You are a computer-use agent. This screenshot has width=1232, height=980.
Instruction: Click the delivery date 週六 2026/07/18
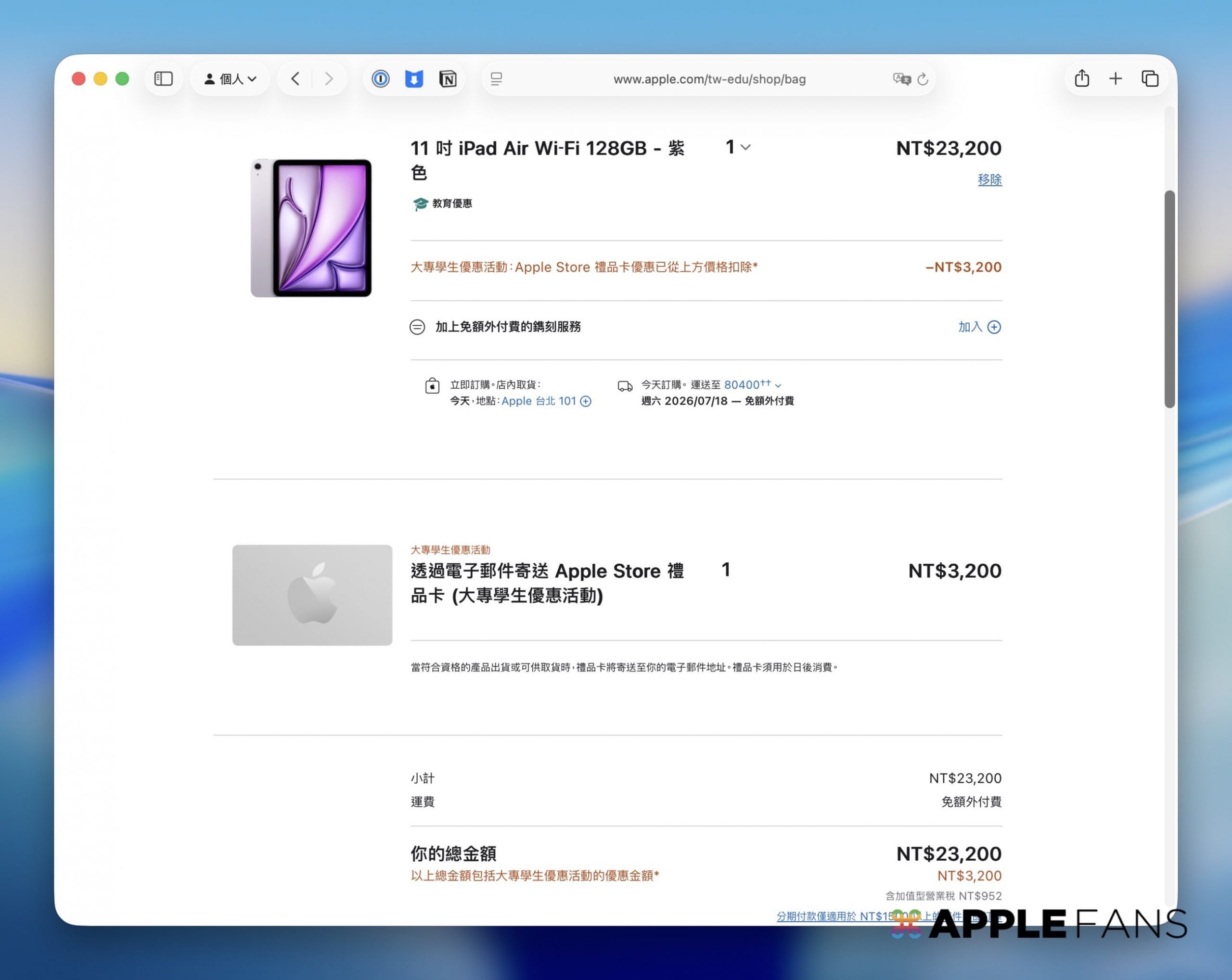tap(684, 401)
